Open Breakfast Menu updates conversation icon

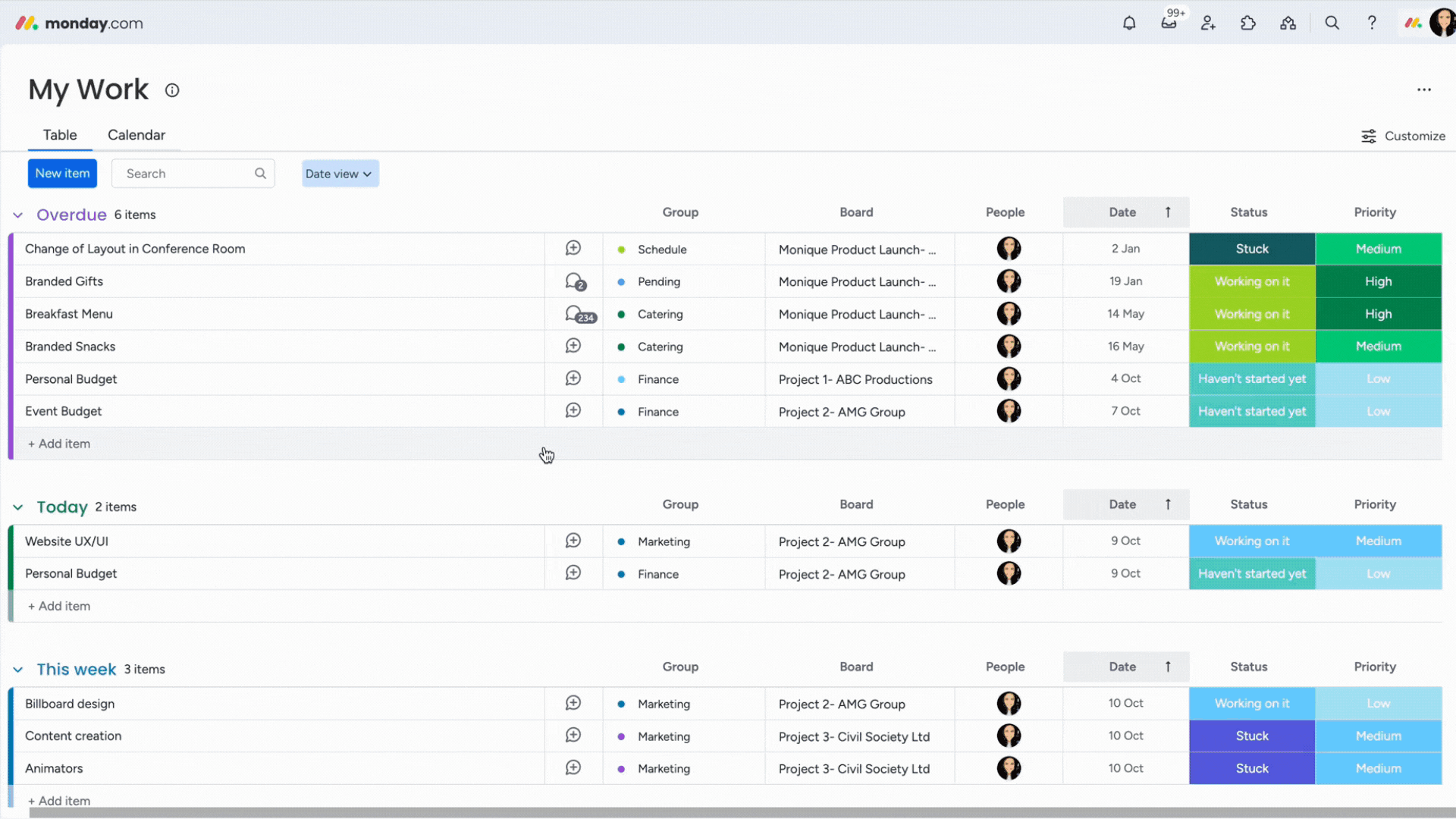tap(576, 314)
